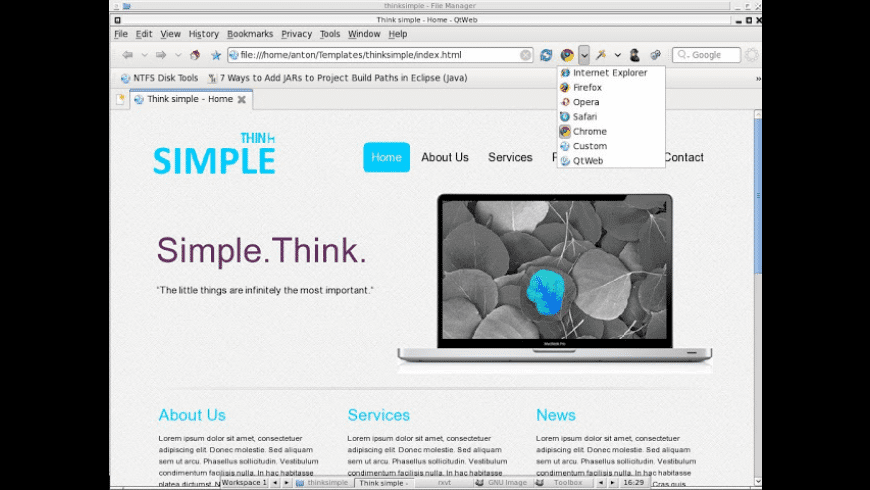The height and width of the screenshot is (490, 870).
Task: Click the loading spinner icon
Action: coord(751,55)
